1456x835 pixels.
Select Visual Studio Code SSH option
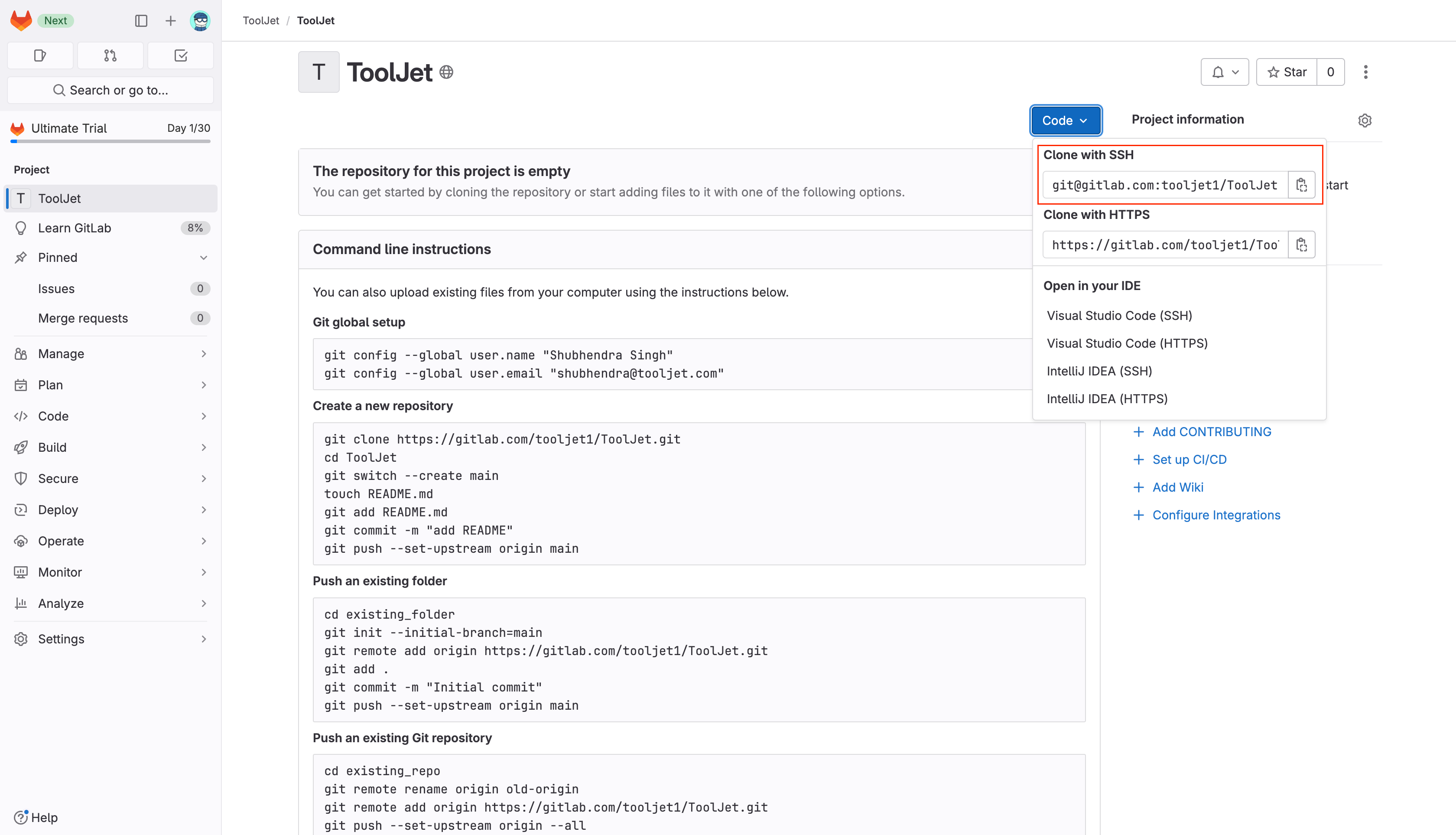click(1118, 315)
